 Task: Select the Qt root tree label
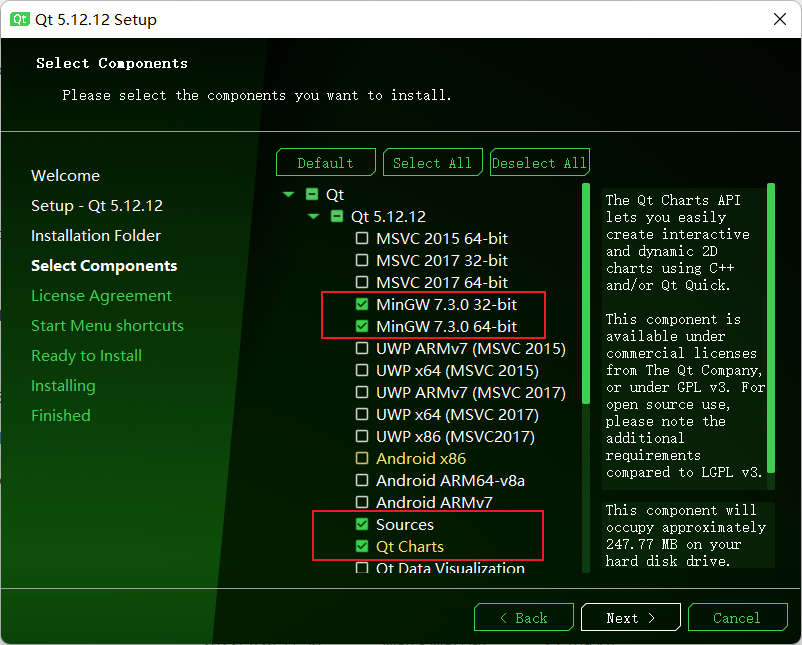(x=335, y=194)
